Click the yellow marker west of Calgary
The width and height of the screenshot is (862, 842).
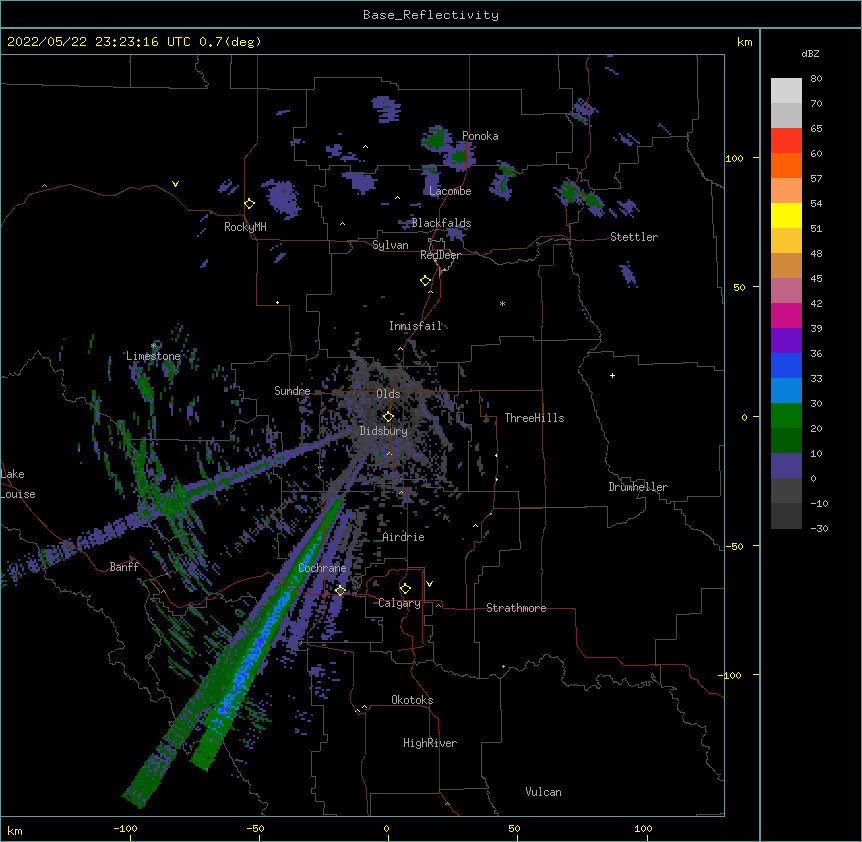click(x=340, y=591)
